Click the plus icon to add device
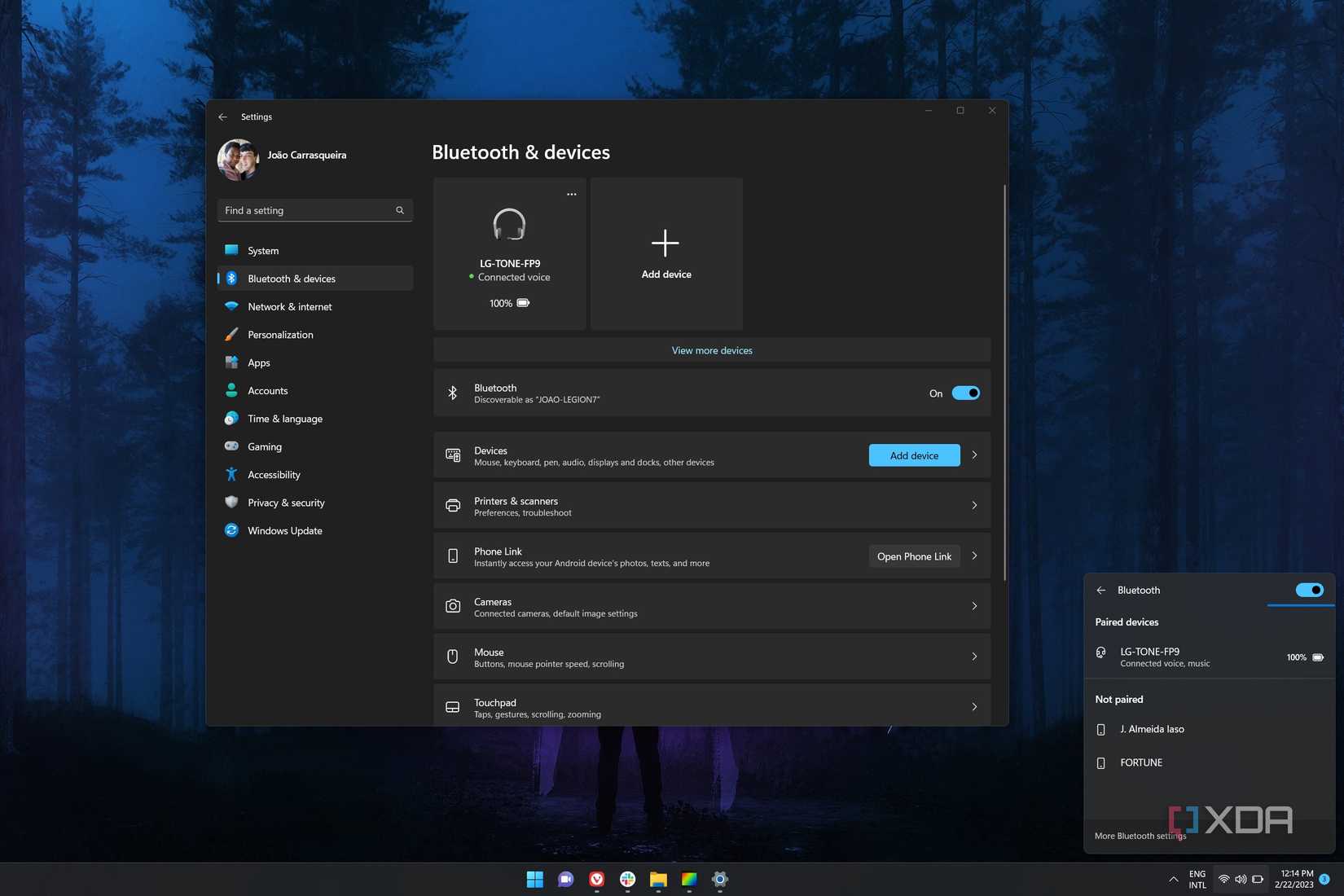This screenshot has width=1344, height=896. tap(665, 243)
